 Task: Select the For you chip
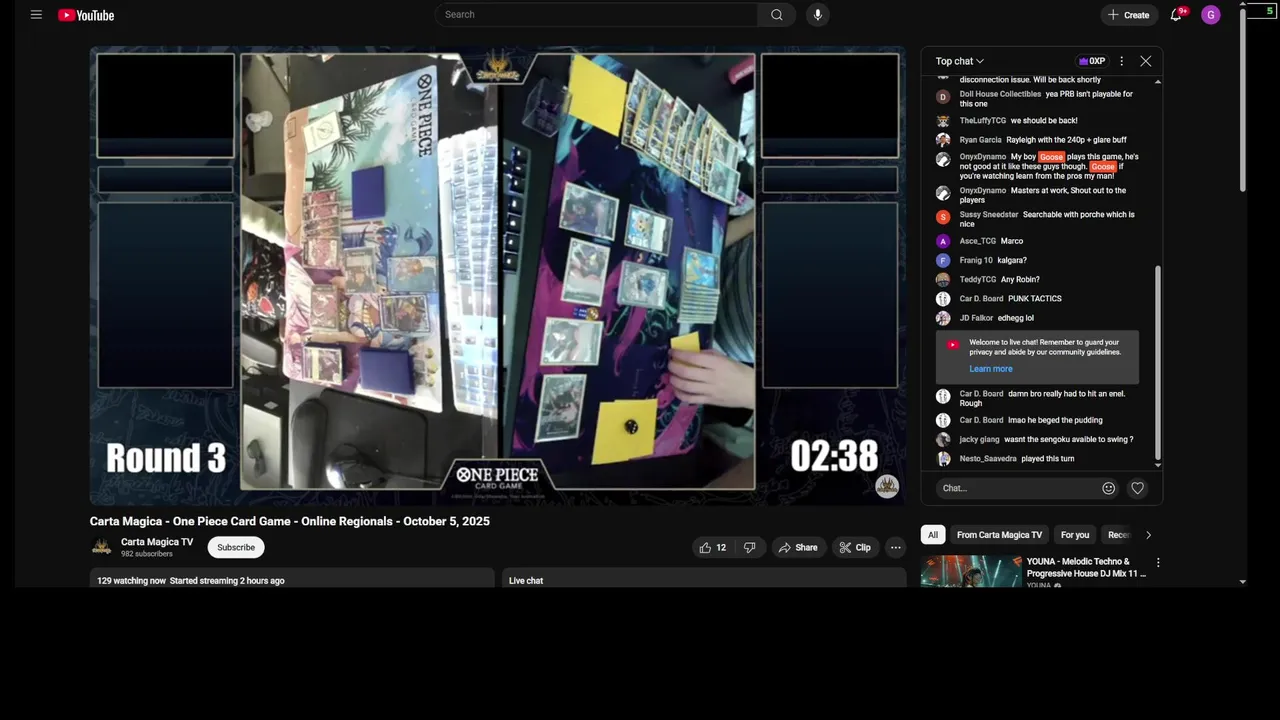point(1075,535)
